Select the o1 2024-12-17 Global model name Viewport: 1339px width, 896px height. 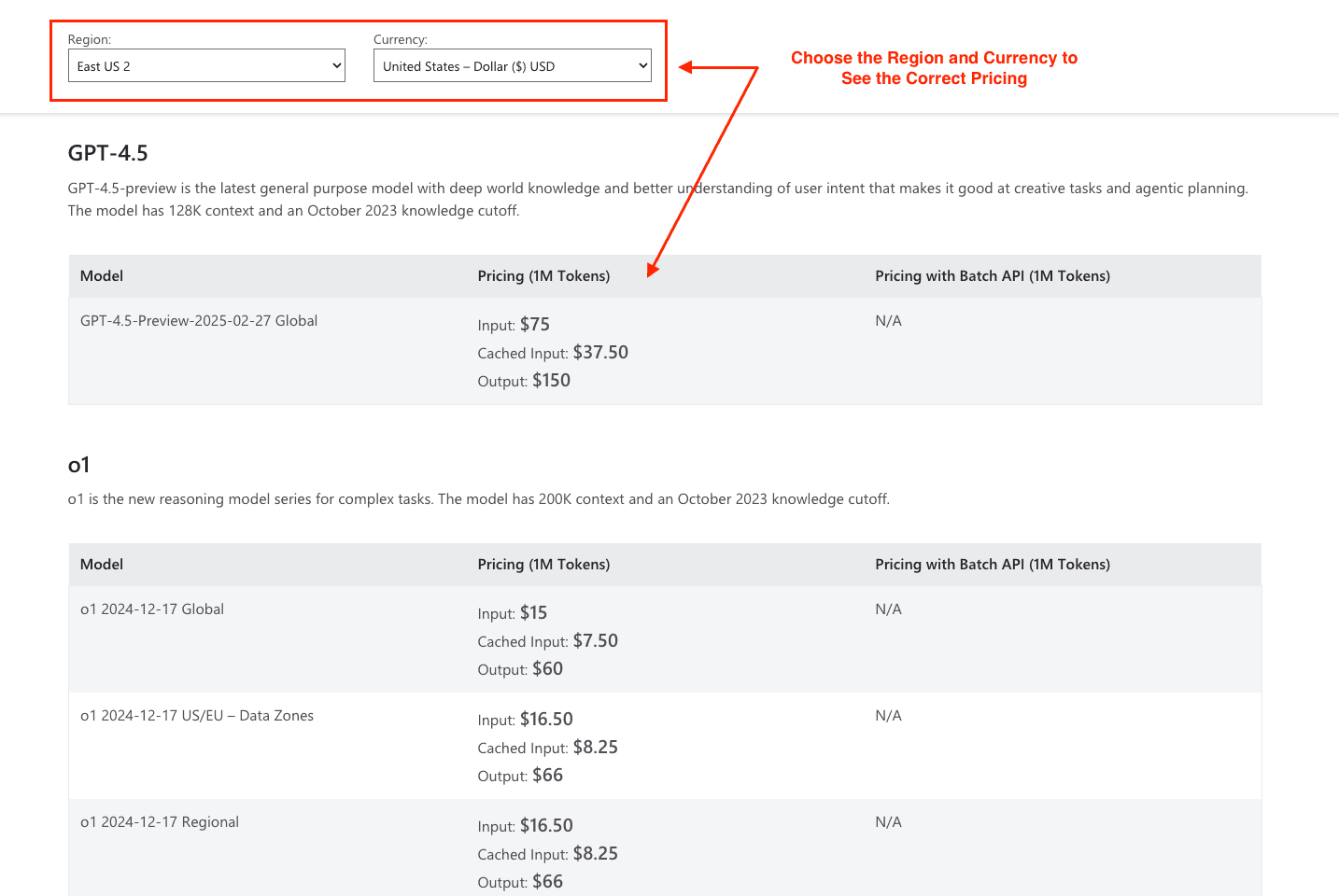coord(152,609)
